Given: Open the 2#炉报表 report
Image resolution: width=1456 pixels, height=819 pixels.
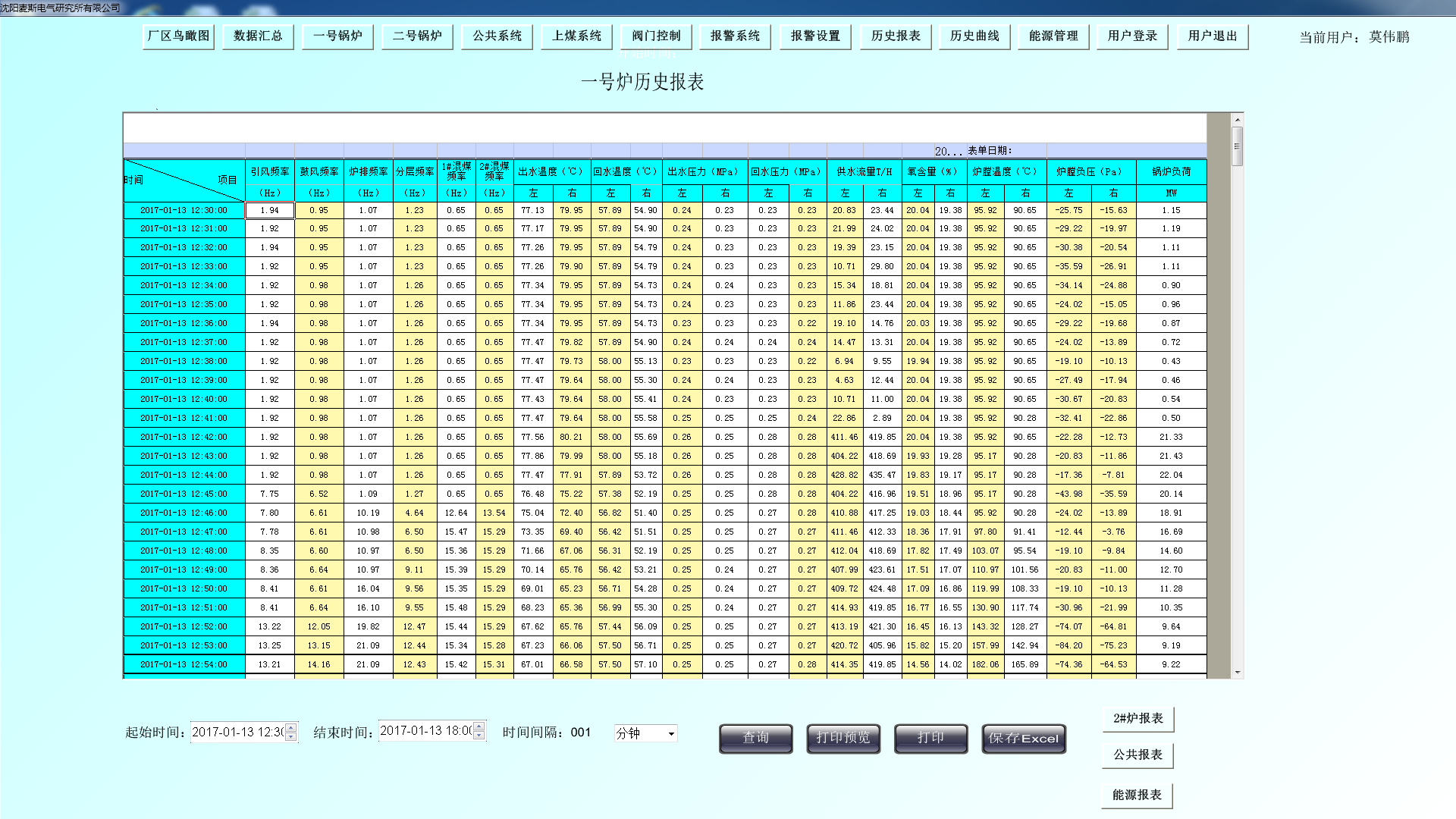Looking at the screenshot, I should [1137, 718].
